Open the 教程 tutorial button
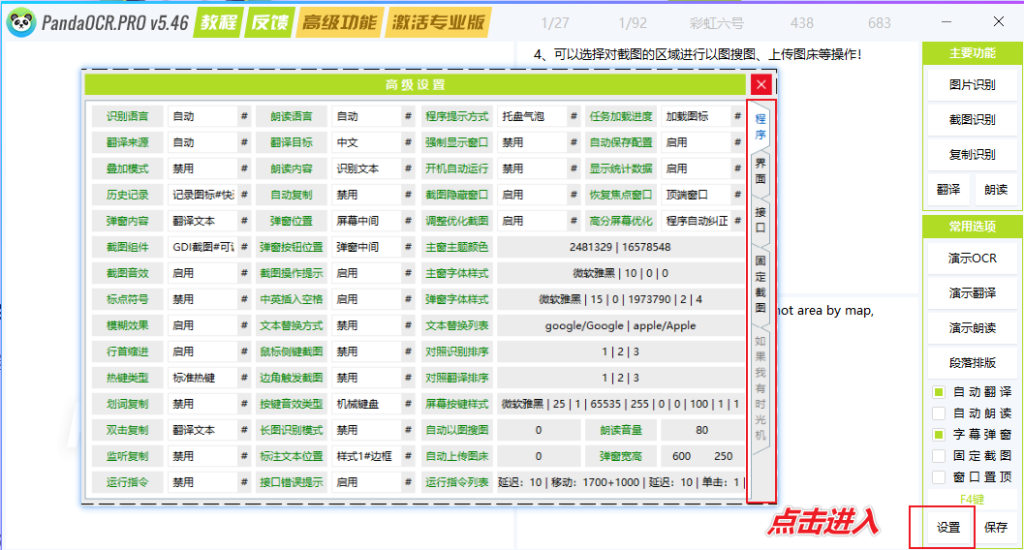 [x=218, y=23]
